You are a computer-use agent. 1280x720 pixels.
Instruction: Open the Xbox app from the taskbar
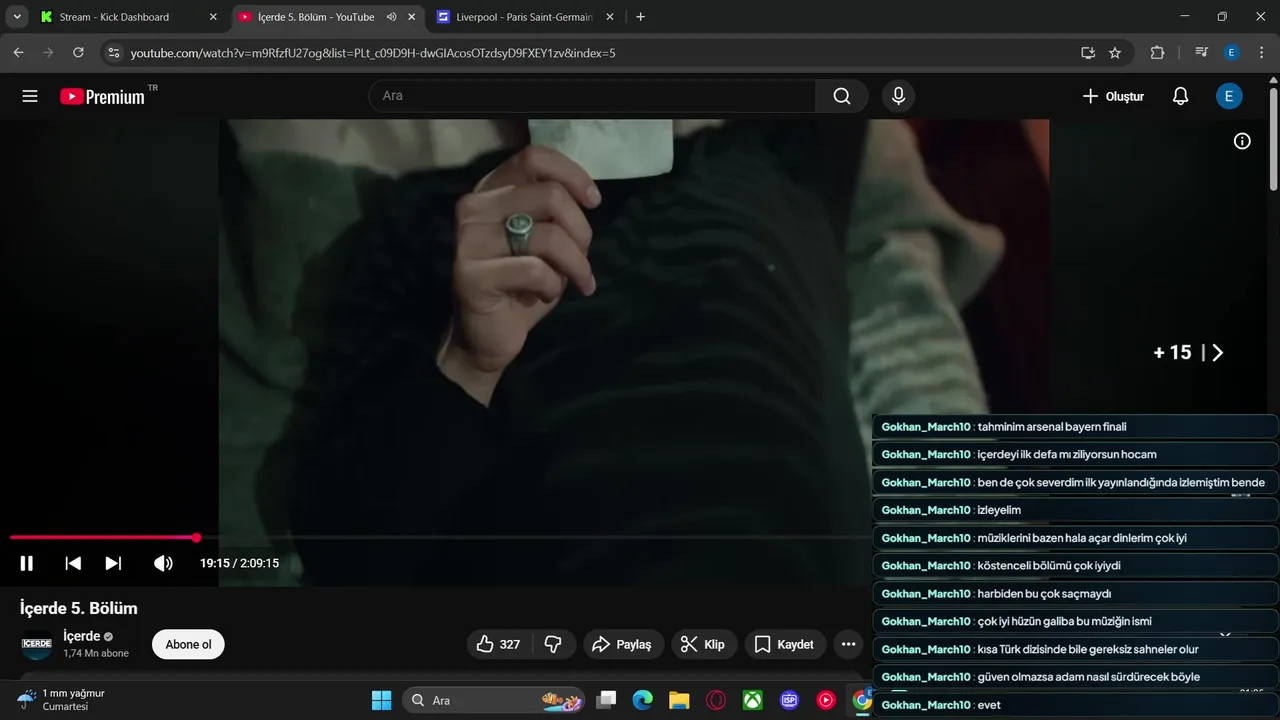(x=753, y=700)
